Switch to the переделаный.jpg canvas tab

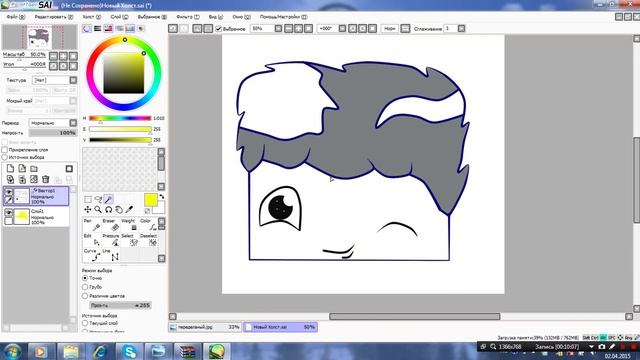(204, 327)
